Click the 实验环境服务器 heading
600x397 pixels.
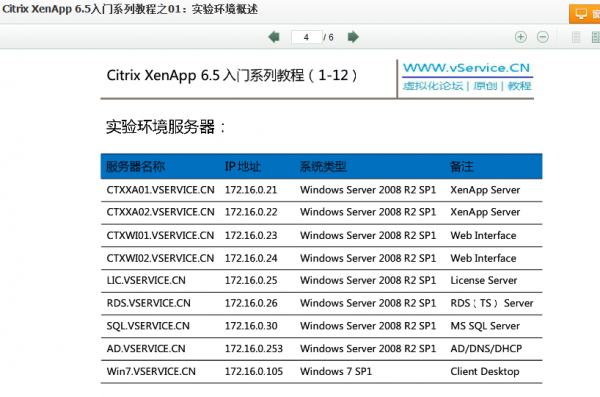tap(165, 127)
